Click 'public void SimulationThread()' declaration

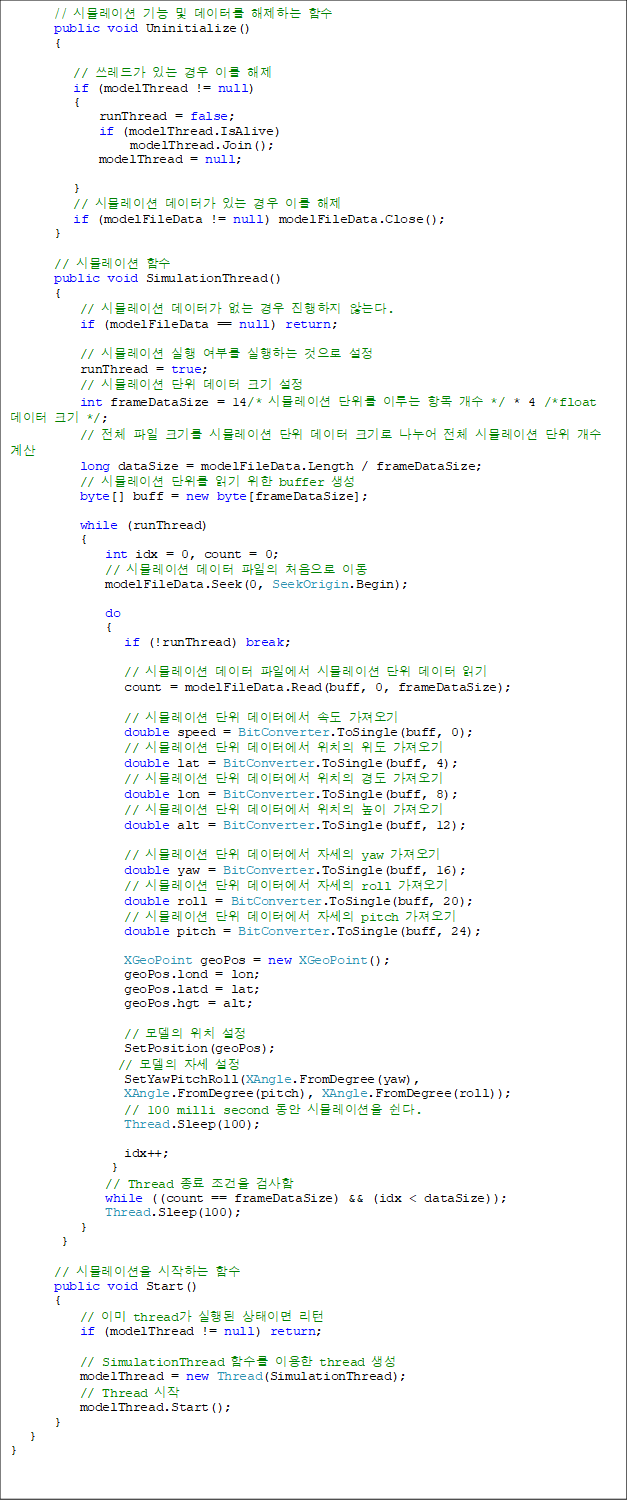pos(167,278)
